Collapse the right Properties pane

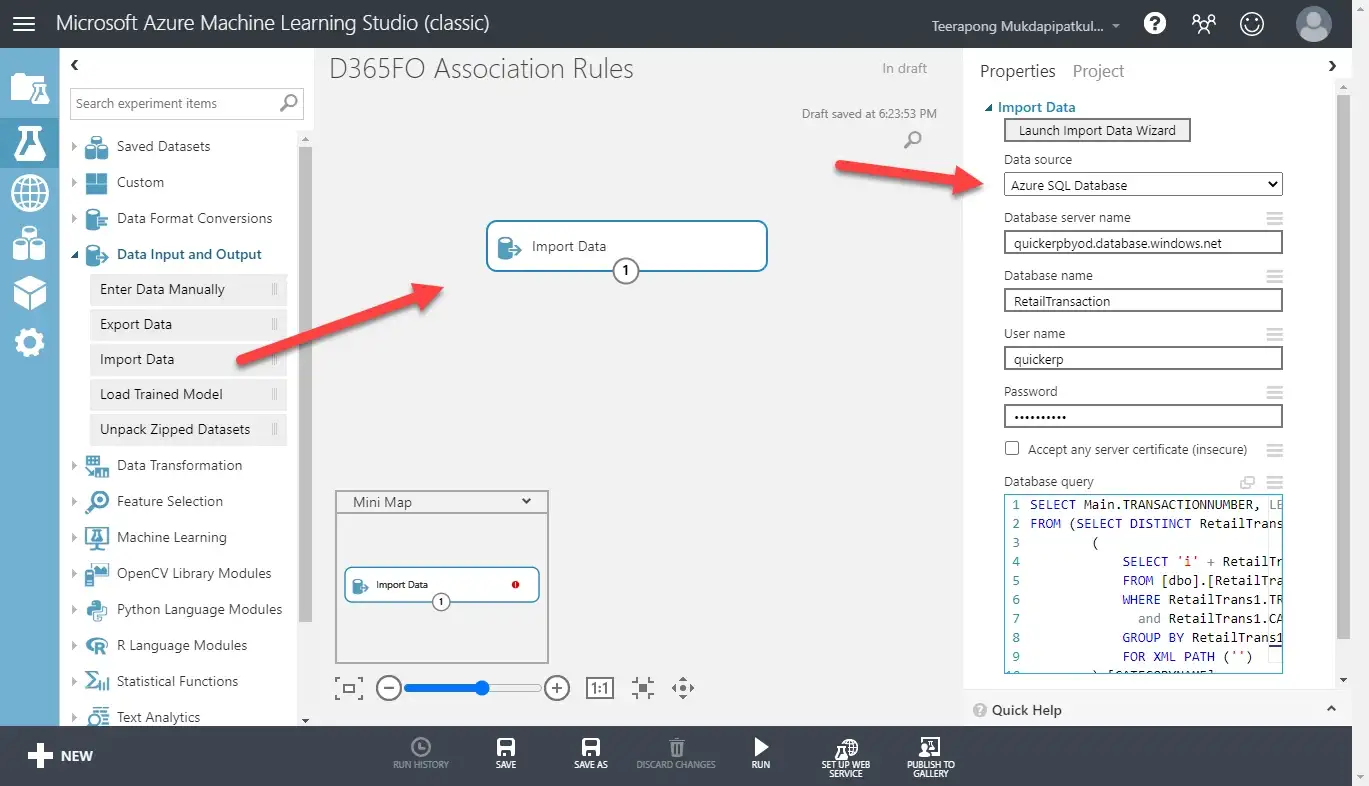1332,66
